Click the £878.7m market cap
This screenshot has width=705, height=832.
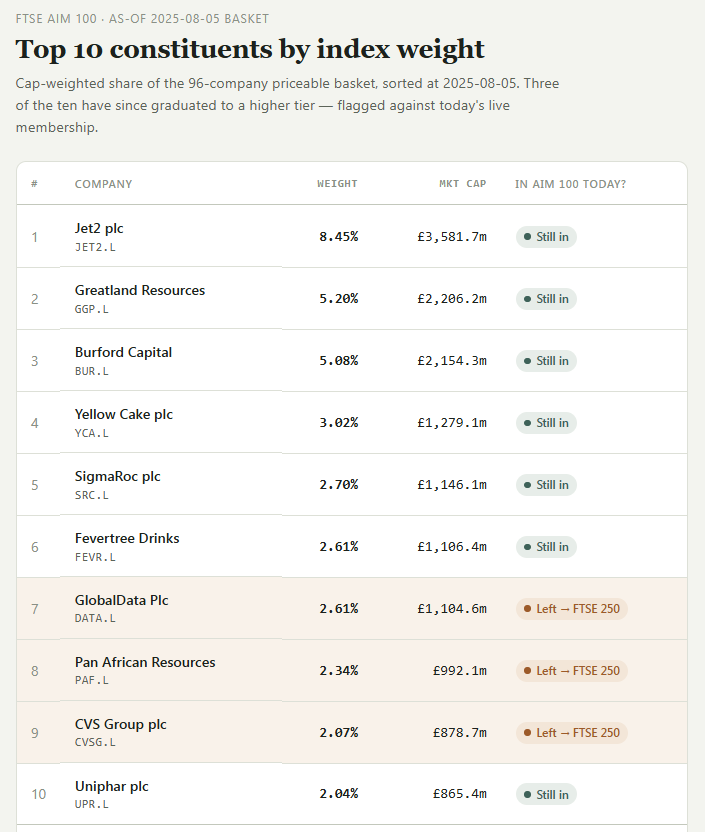(460, 733)
